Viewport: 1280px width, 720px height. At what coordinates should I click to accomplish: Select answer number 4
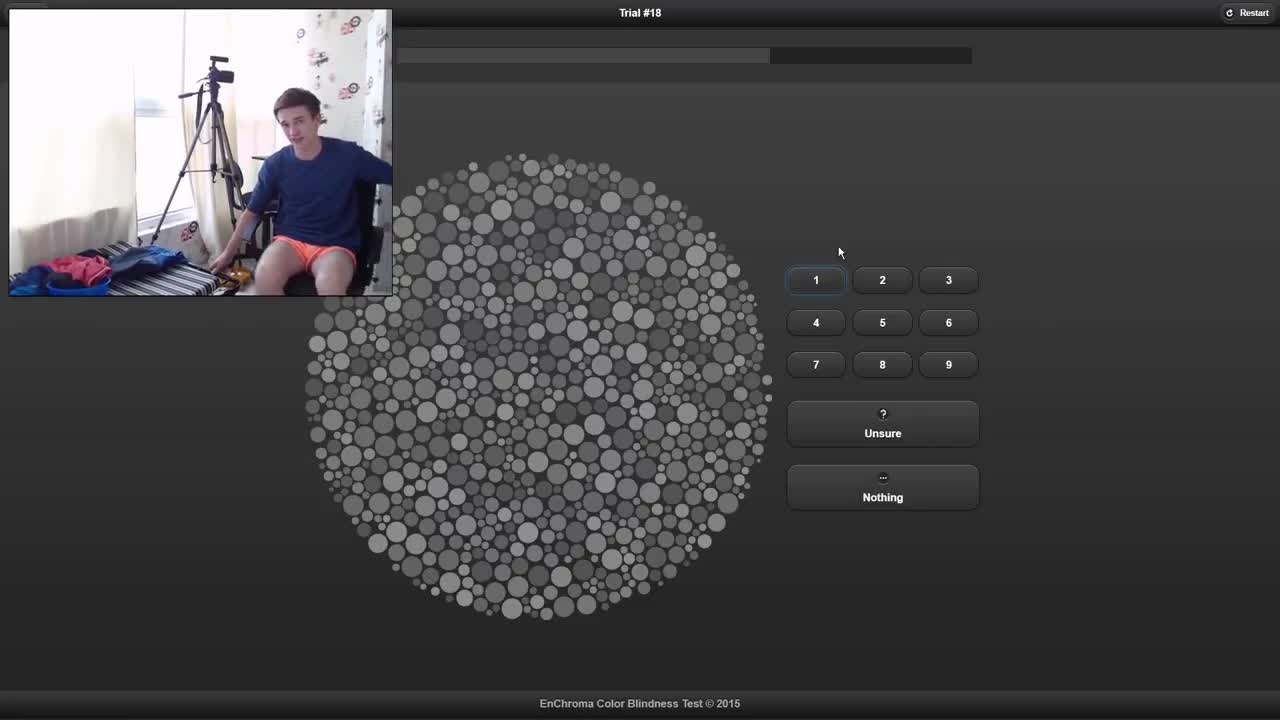816,322
